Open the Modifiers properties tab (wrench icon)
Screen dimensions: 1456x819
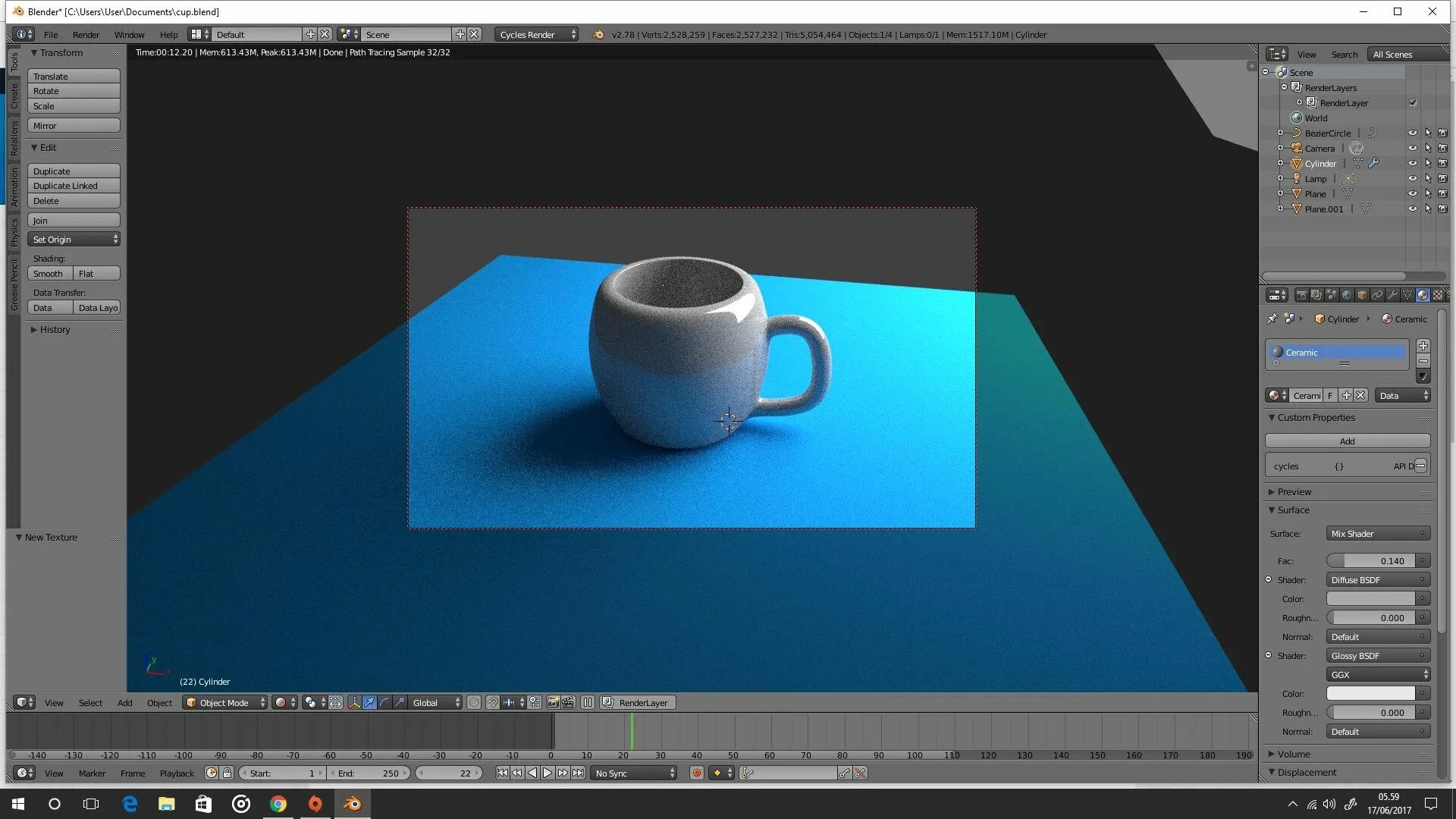point(1392,295)
